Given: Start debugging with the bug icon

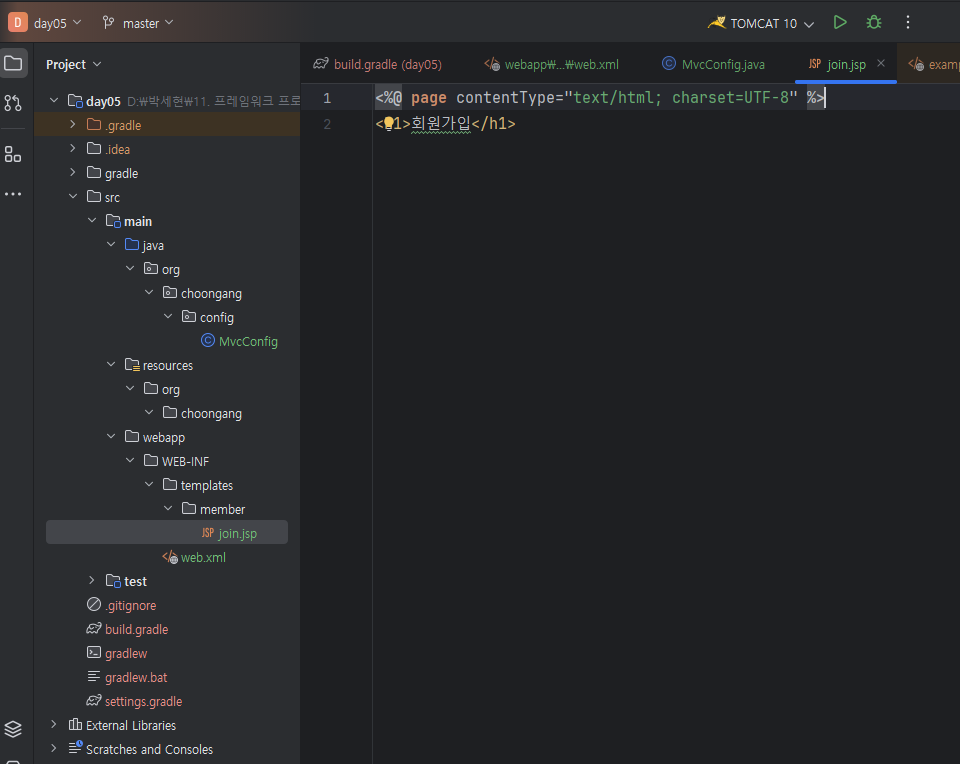Looking at the screenshot, I should 874,23.
